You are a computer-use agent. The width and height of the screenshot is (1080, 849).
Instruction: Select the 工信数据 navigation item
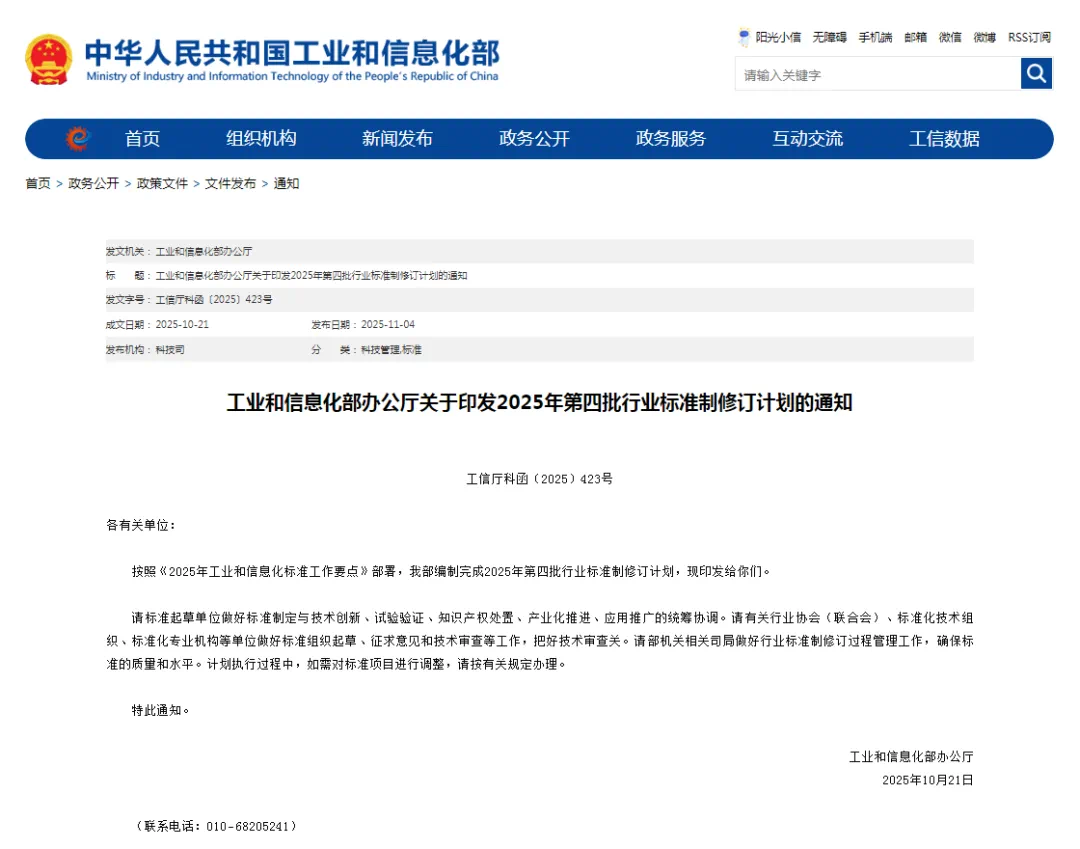point(944,139)
